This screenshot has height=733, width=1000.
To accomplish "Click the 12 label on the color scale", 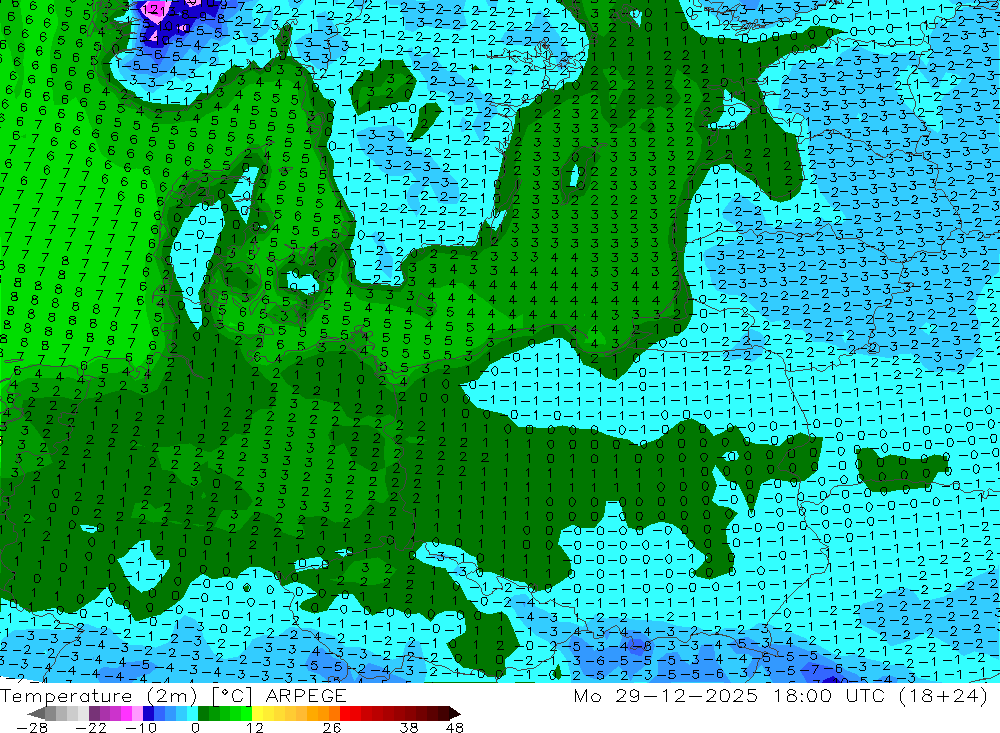I will pos(255,728).
